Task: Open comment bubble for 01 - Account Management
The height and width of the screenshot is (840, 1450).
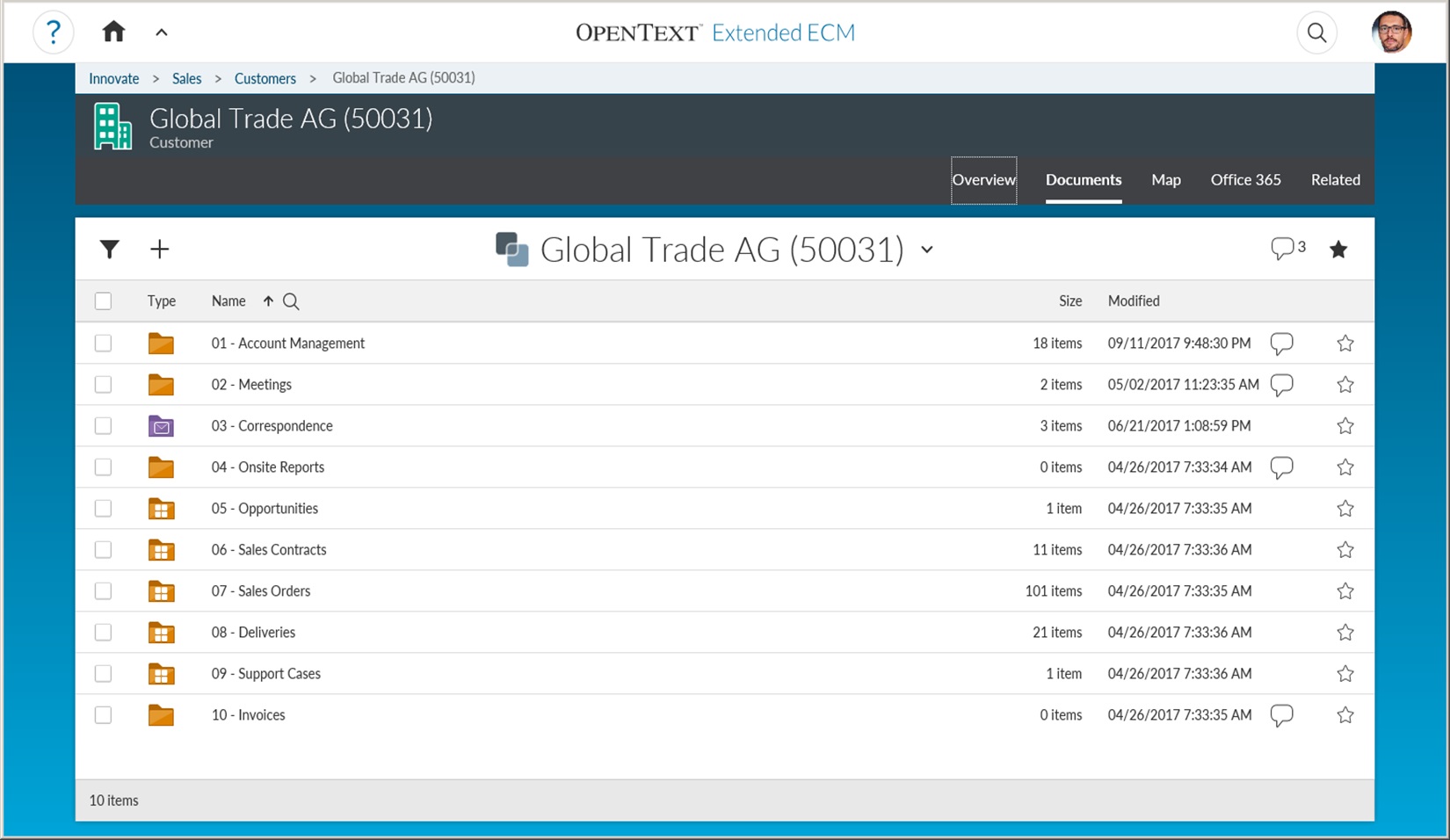Action: [x=1281, y=344]
